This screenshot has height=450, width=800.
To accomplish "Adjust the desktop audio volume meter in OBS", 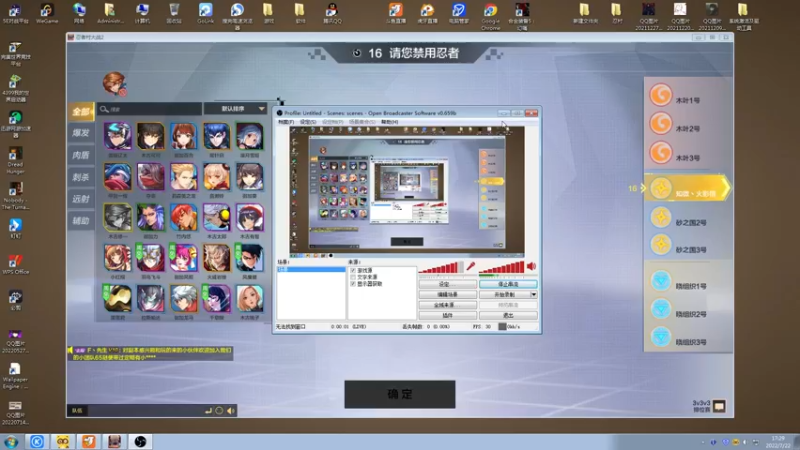I will (502, 267).
